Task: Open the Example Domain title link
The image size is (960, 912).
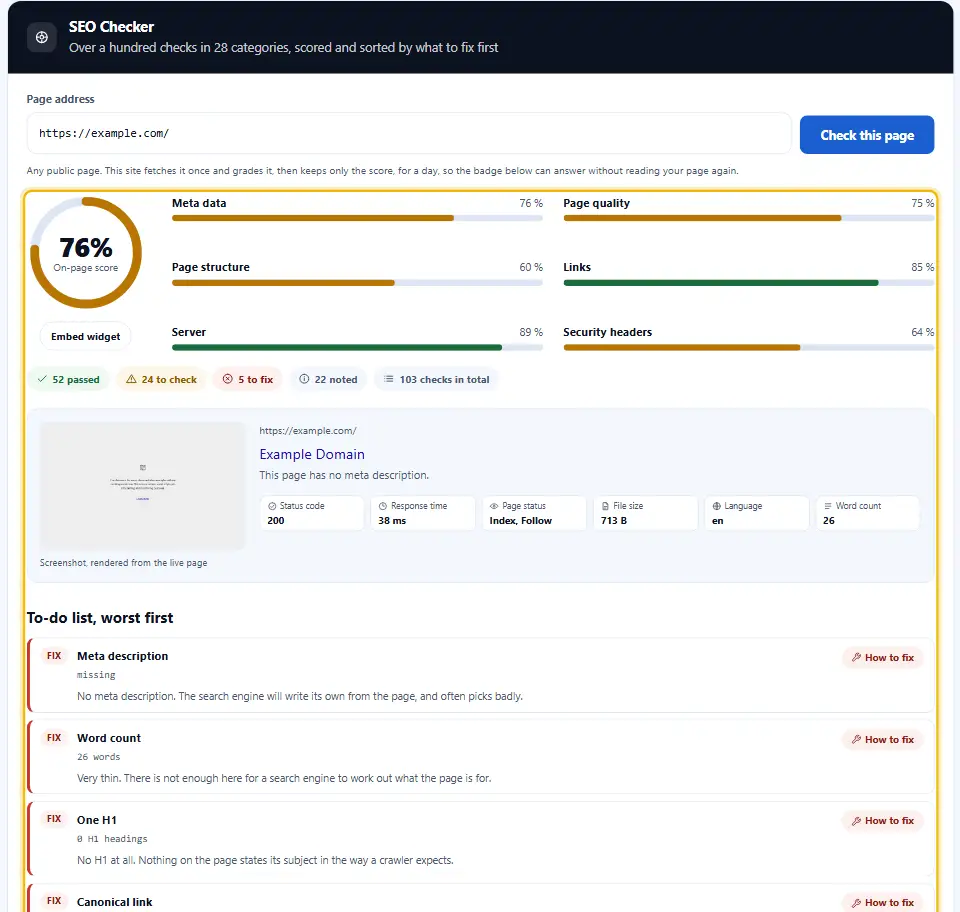Action: tap(312, 454)
